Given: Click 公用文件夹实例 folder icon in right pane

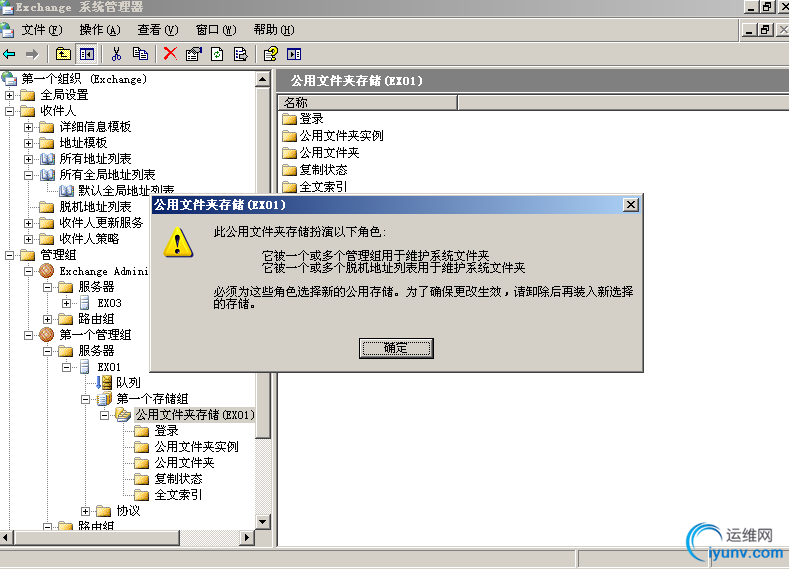Looking at the screenshot, I should pyautogui.click(x=289, y=136).
